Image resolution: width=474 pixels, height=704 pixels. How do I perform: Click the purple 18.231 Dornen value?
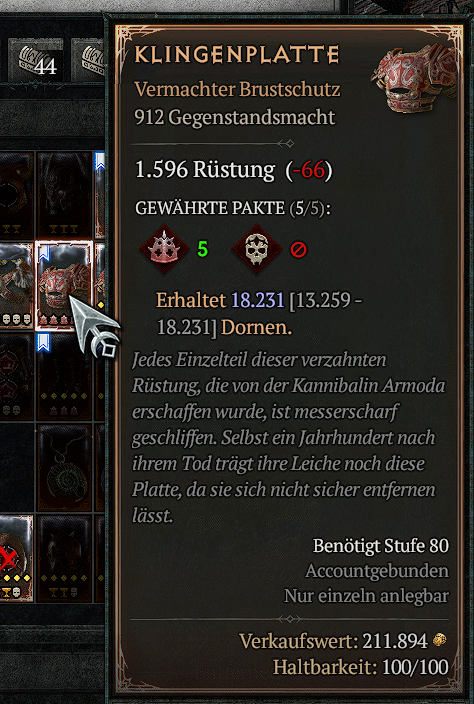tap(258, 300)
